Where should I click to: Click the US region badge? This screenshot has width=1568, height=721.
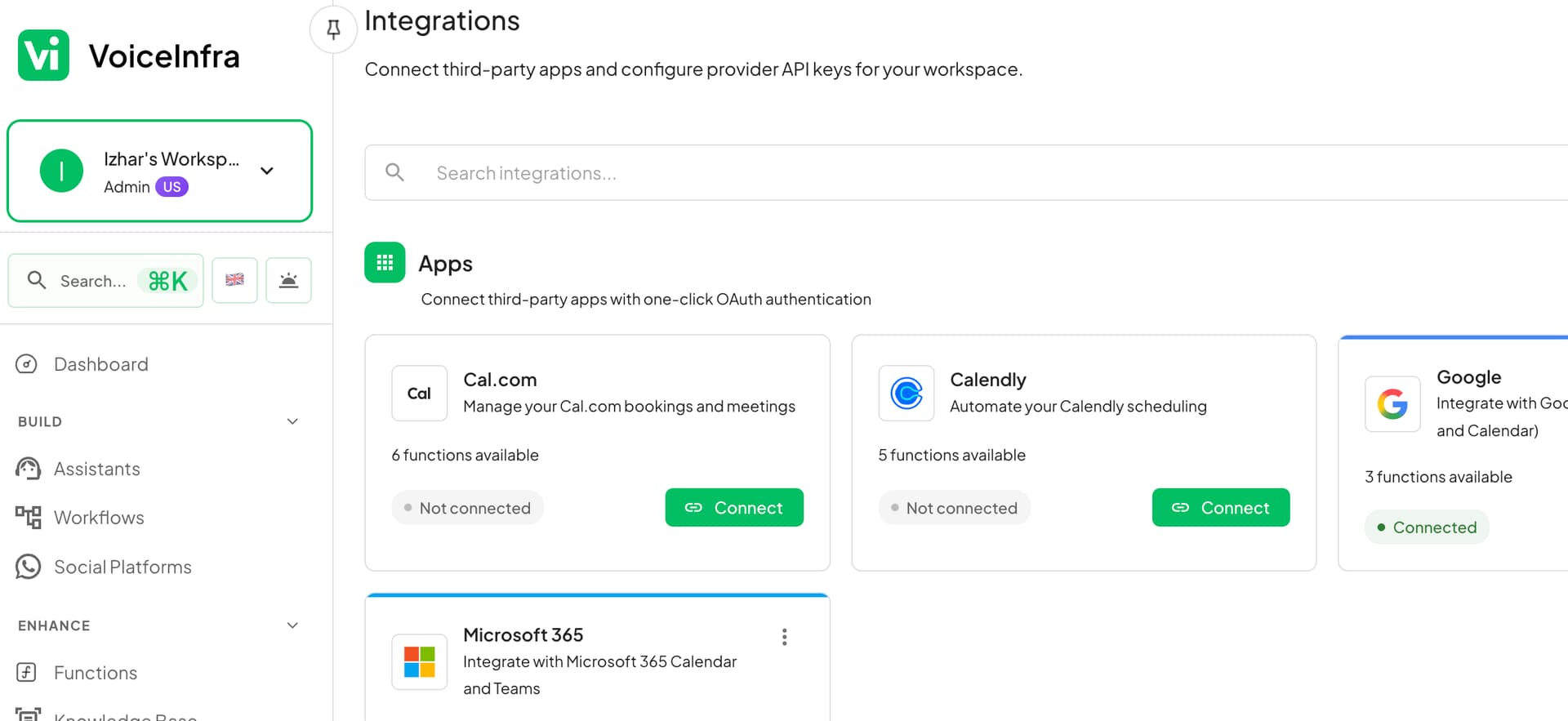[x=171, y=187]
